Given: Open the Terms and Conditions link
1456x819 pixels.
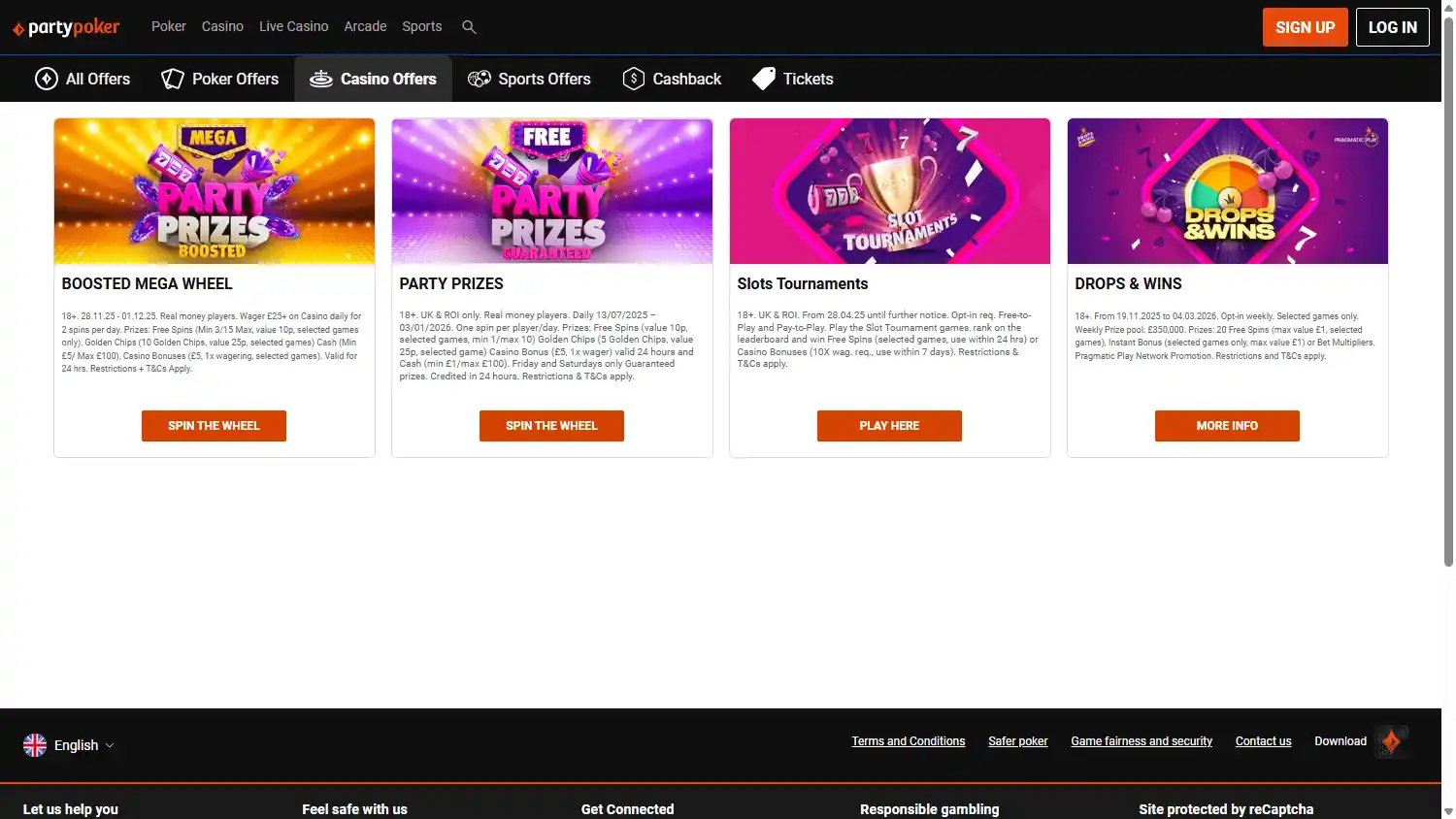Looking at the screenshot, I should 909,741.
